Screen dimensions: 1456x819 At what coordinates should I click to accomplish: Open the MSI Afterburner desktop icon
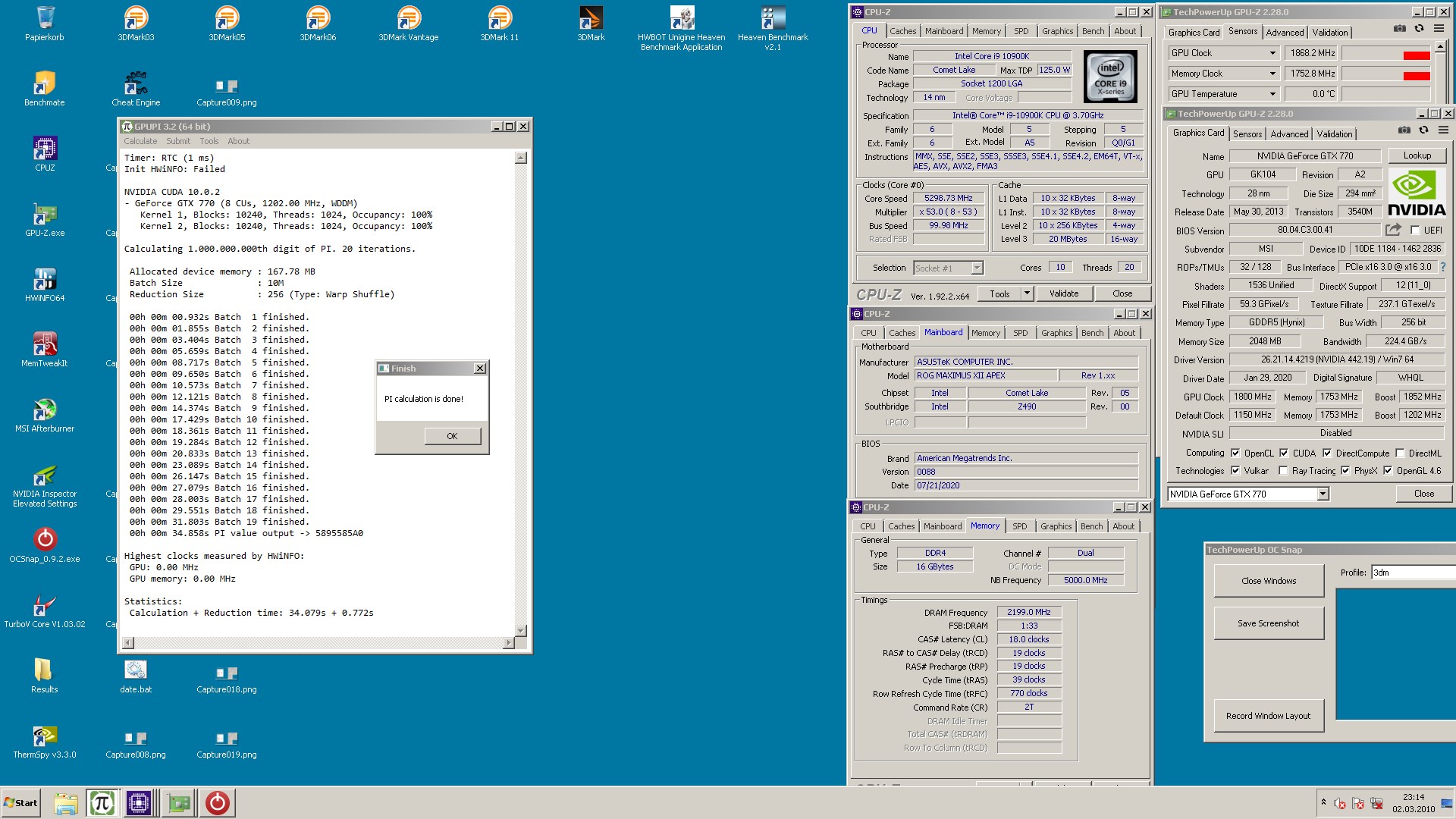[x=45, y=414]
